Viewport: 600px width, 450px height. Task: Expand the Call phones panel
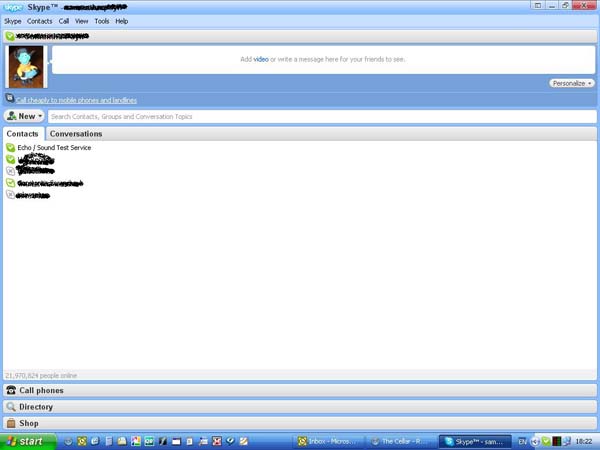pos(300,390)
